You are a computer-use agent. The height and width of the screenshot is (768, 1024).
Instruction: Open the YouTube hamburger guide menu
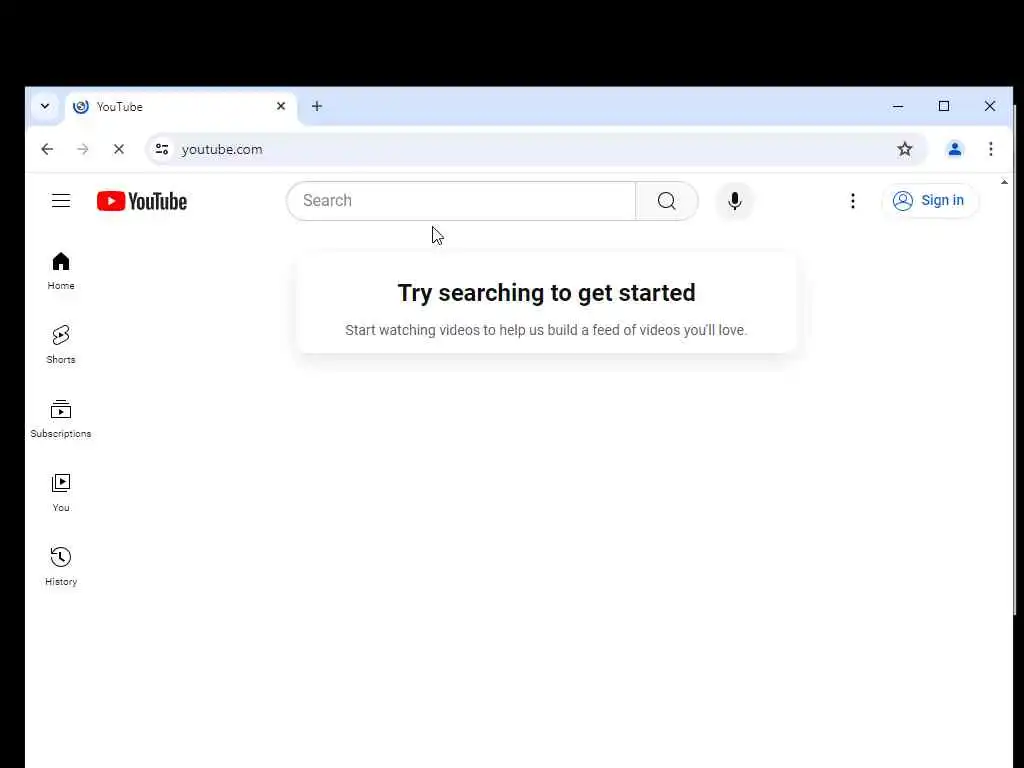point(61,200)
